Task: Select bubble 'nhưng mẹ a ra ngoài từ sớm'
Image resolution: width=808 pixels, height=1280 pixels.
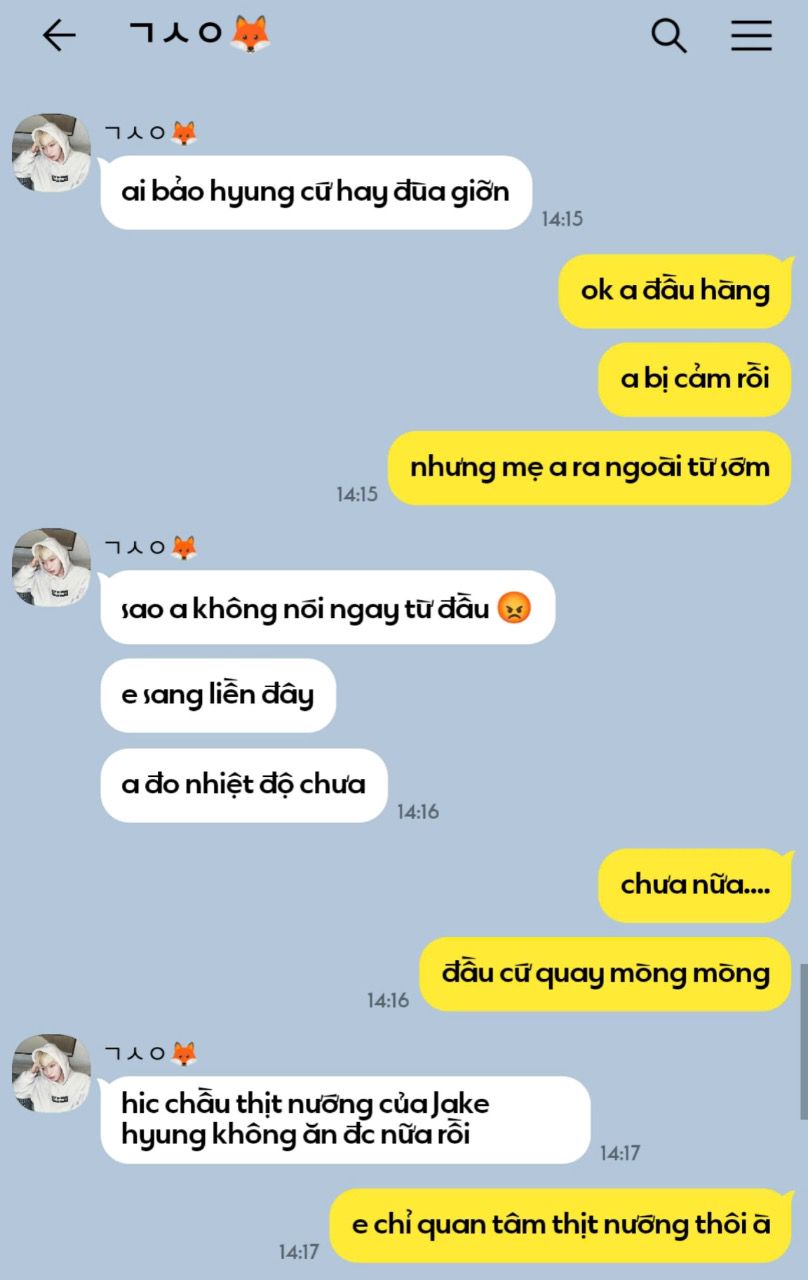Action: 590,467
